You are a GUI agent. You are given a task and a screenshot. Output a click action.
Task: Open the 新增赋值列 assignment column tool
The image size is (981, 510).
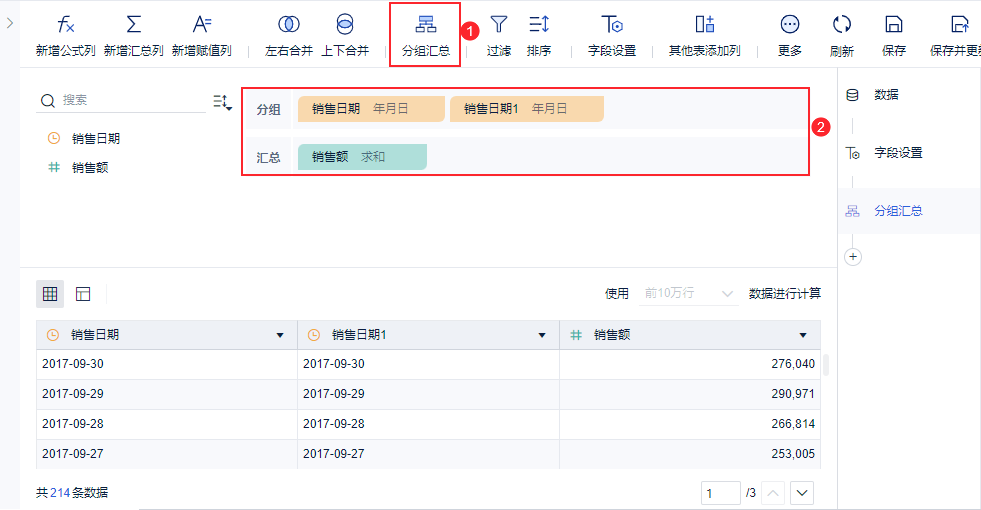201,36
